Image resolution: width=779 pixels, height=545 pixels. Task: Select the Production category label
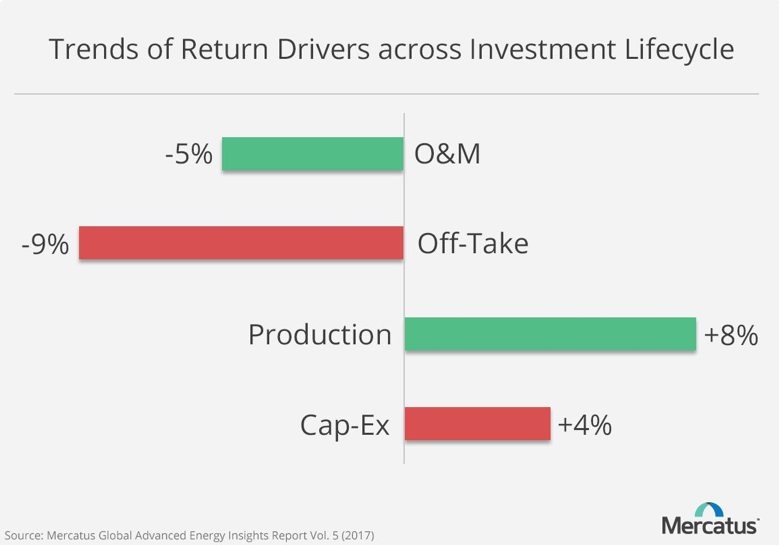pos(320,334)
